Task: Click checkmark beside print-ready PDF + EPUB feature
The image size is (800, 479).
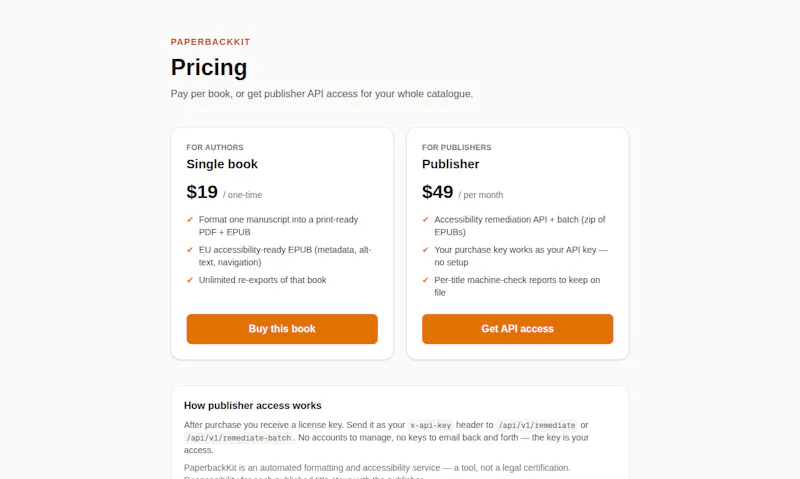Action: click(190, 220)
